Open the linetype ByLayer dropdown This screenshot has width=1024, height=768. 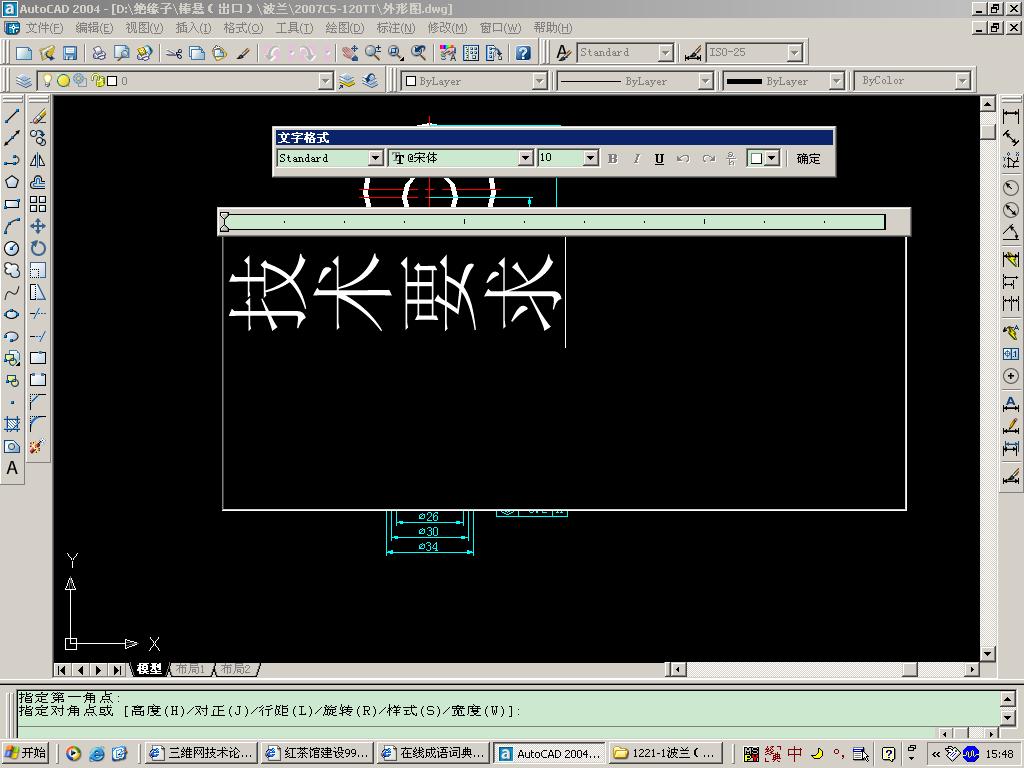click(x=705, y=81)
